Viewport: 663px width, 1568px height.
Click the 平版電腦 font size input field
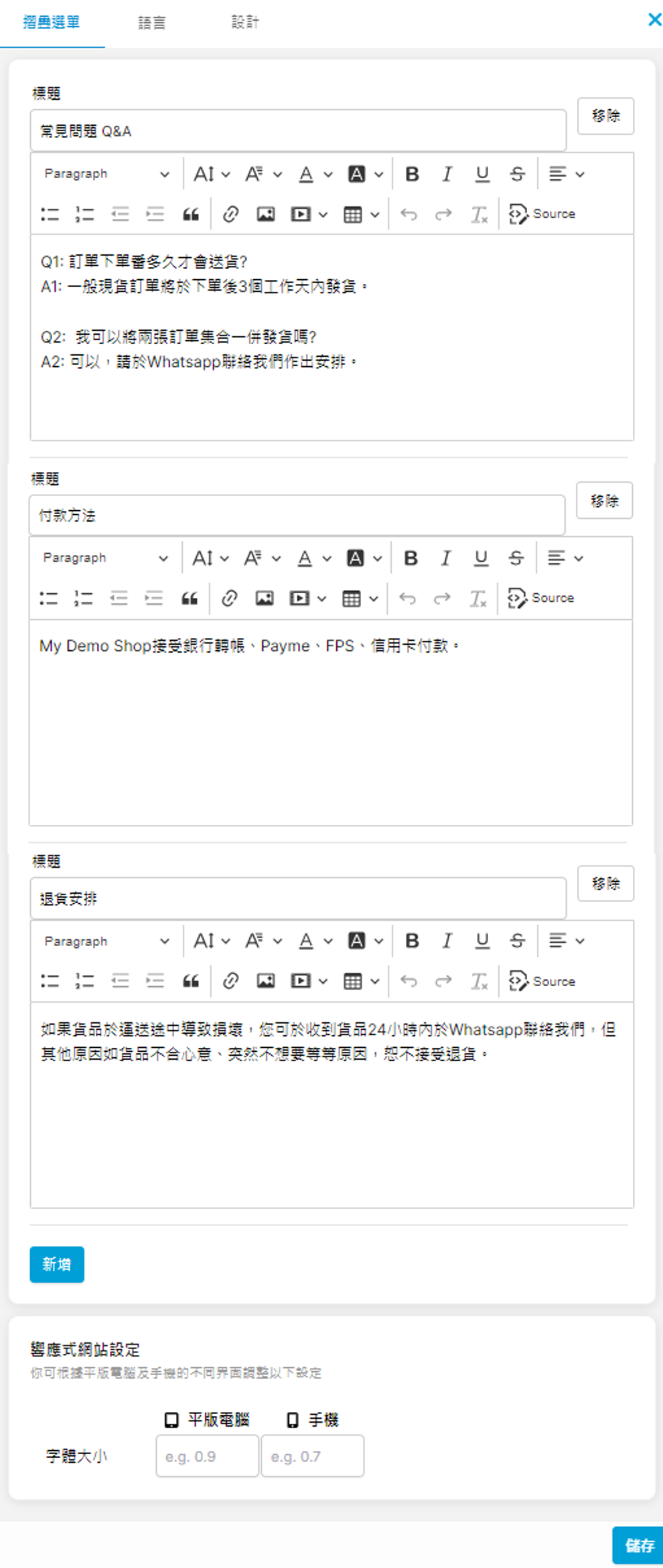point(207,1456)
